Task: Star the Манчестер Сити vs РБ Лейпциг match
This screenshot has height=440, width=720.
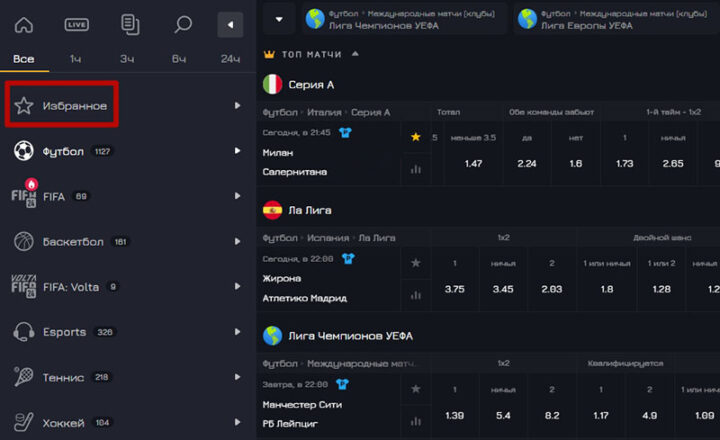Action: [415, 388]
